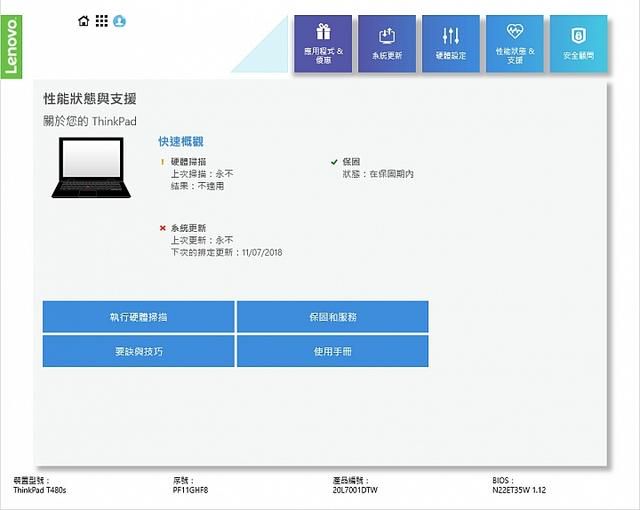The height and width of the screenshot is (510, 640).
Task: Open the 應用程式 & 優惠 gift tile
Action: point(323,44)
